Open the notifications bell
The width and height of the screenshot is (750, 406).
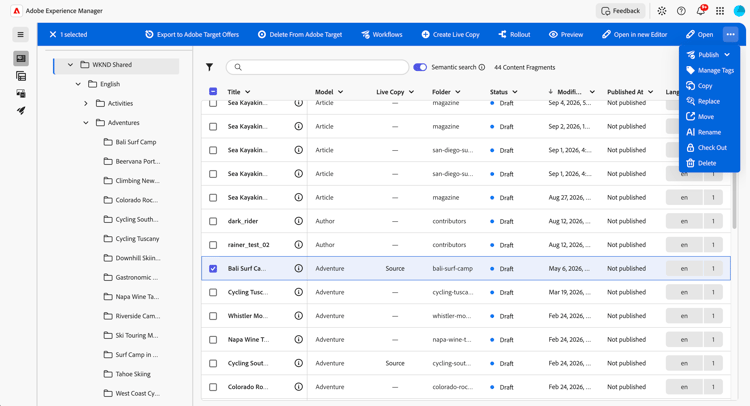[x=701, y=11]
